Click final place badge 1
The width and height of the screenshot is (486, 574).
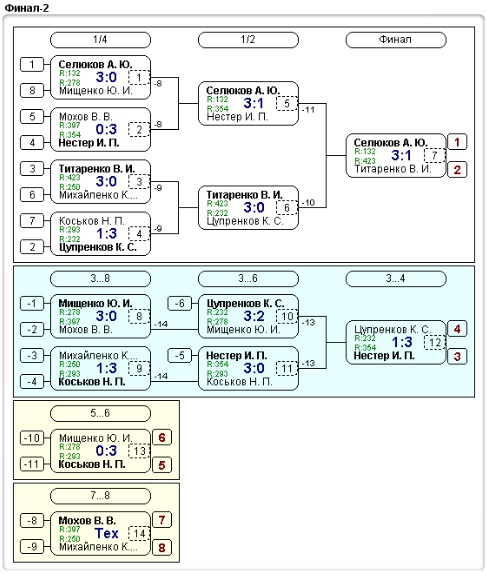point(457,142)
